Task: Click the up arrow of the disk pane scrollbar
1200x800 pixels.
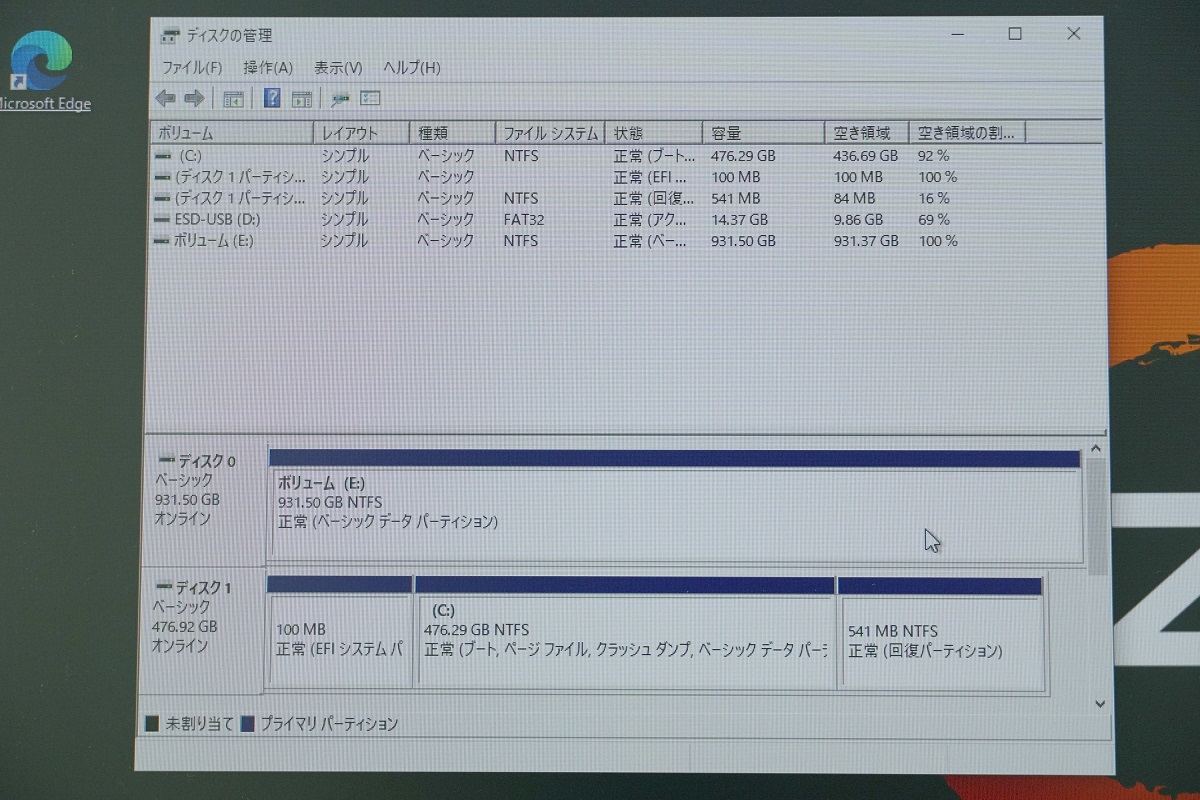Action: [x=1096, y=450]
